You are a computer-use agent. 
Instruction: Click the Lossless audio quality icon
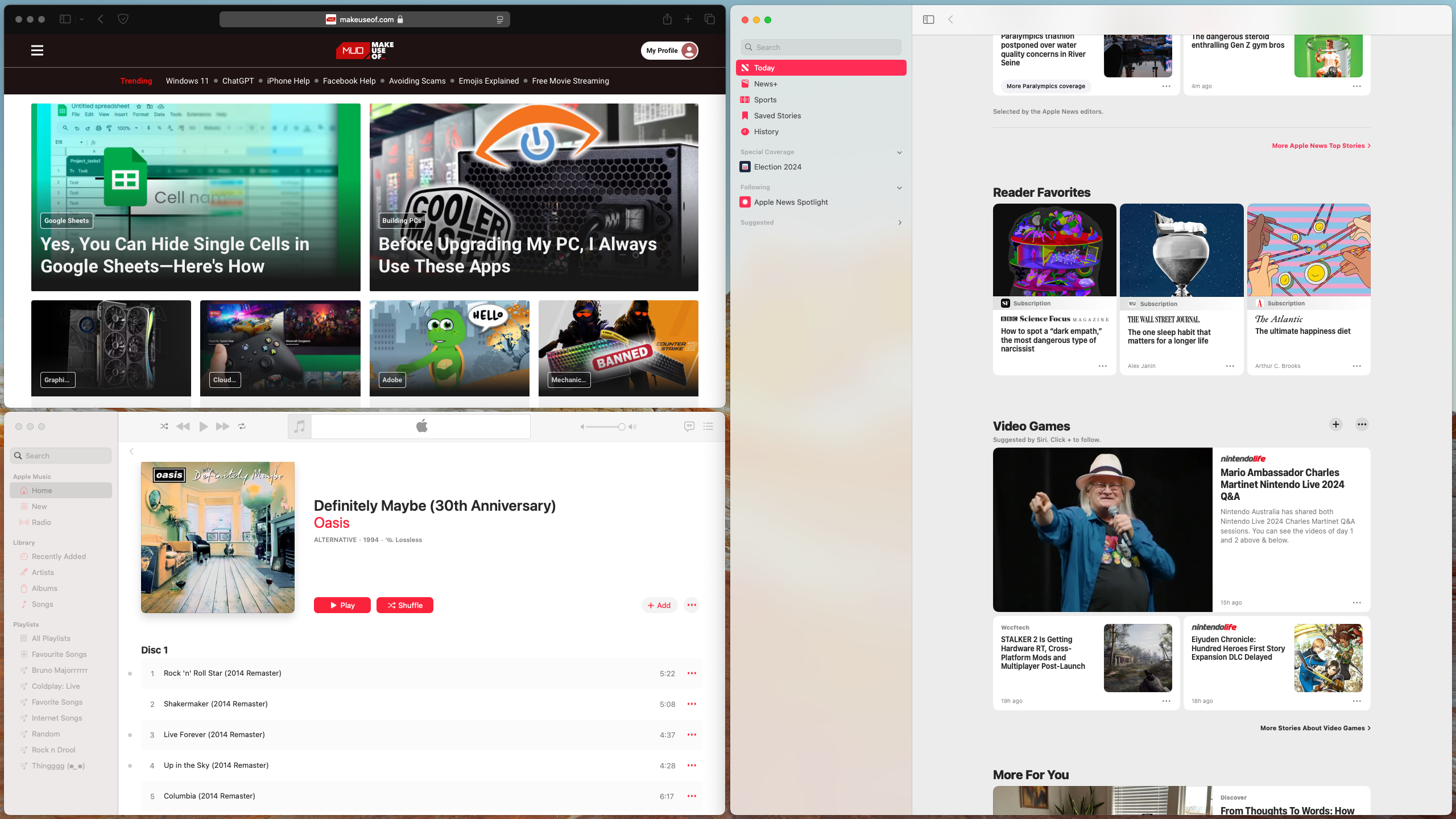(389, 539)
